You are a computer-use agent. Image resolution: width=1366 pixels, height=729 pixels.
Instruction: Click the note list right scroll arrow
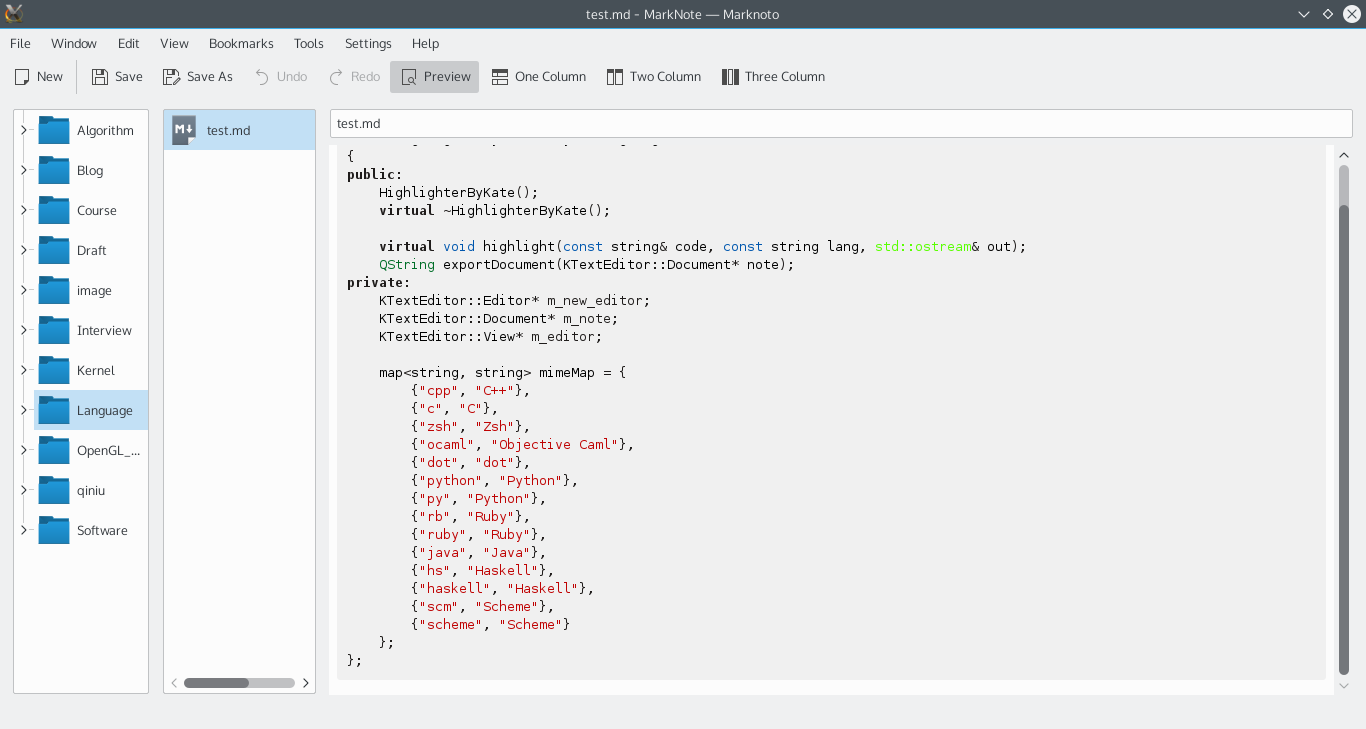click(305, 683)
